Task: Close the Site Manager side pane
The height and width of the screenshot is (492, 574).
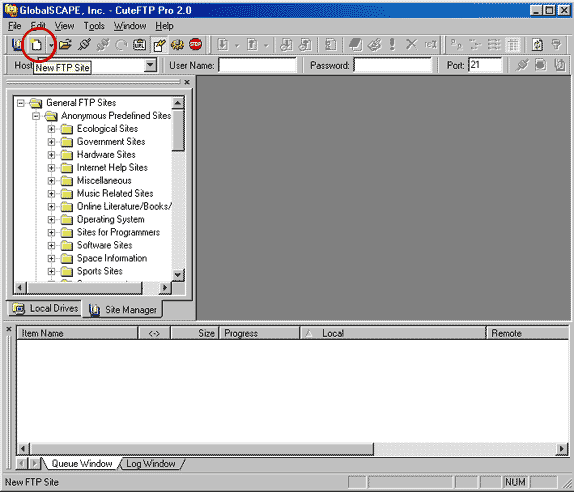Action: click(187, 82)
